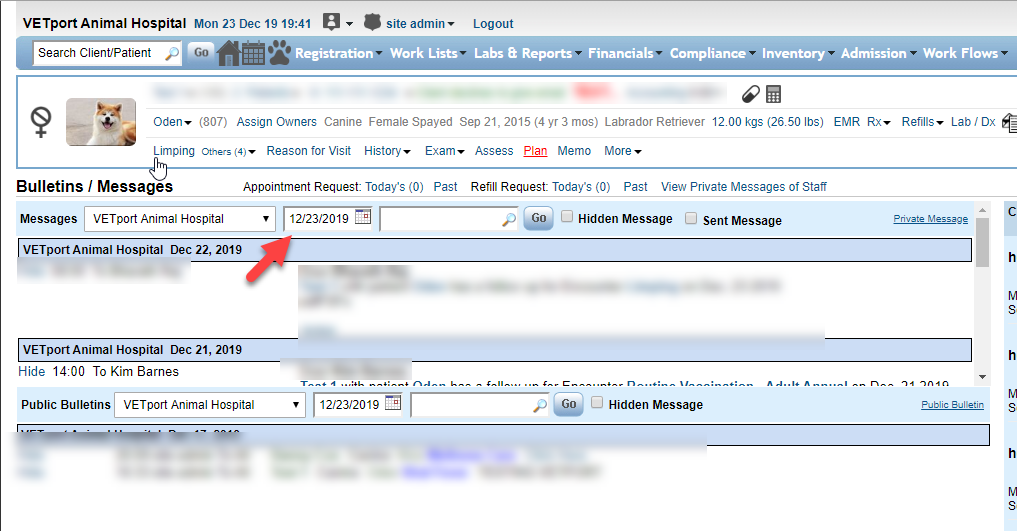The image size is (1017, 531).
Task: Expand the Others (4) dropdown
Action: pos(228,152)
